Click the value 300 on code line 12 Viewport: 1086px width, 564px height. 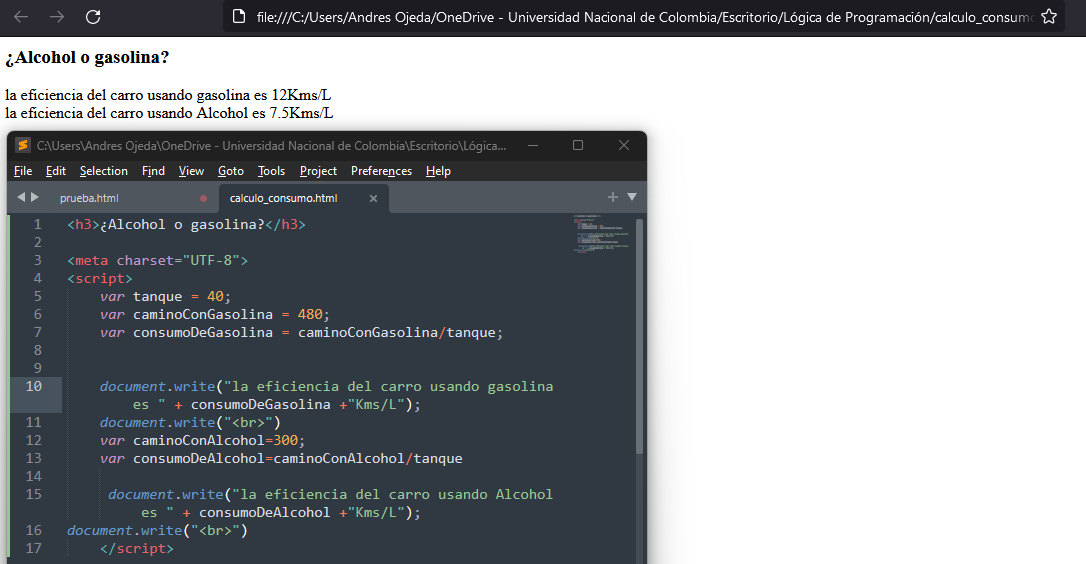[x=285, y=441]
